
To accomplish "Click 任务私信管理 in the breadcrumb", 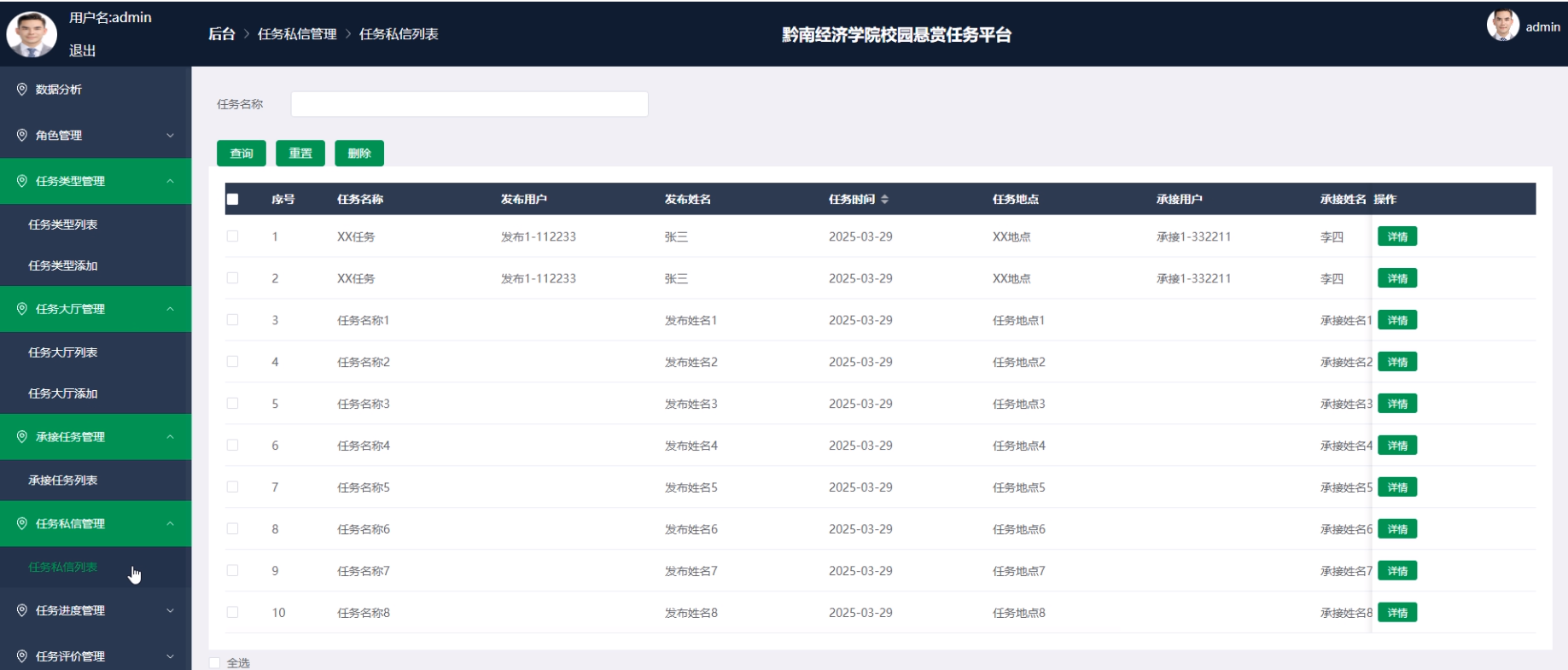I will click(297, 34).
